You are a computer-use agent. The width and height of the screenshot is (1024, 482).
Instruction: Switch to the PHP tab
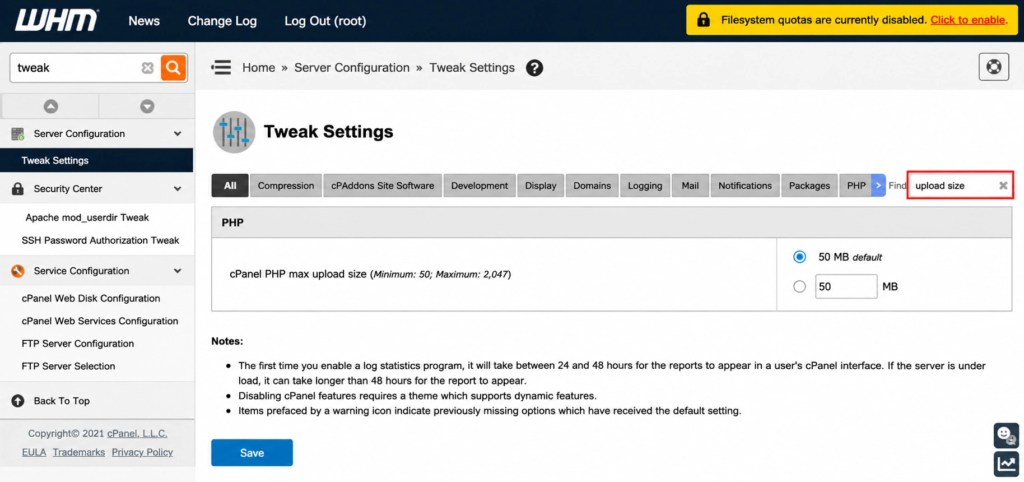click(856, 185)
